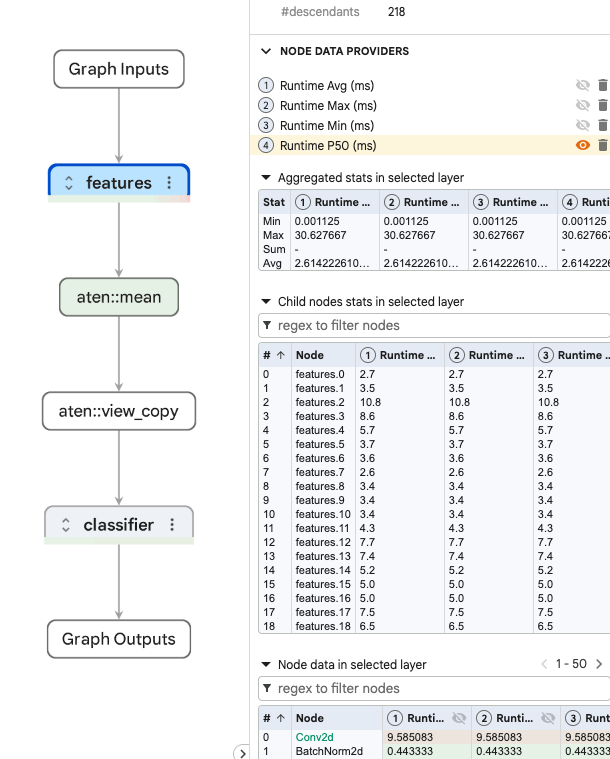Image resolution: width=610 pixels, height=759 pixels.
Task: Show Runtime Min (ms) data overlay
Action: pos(582,125)
